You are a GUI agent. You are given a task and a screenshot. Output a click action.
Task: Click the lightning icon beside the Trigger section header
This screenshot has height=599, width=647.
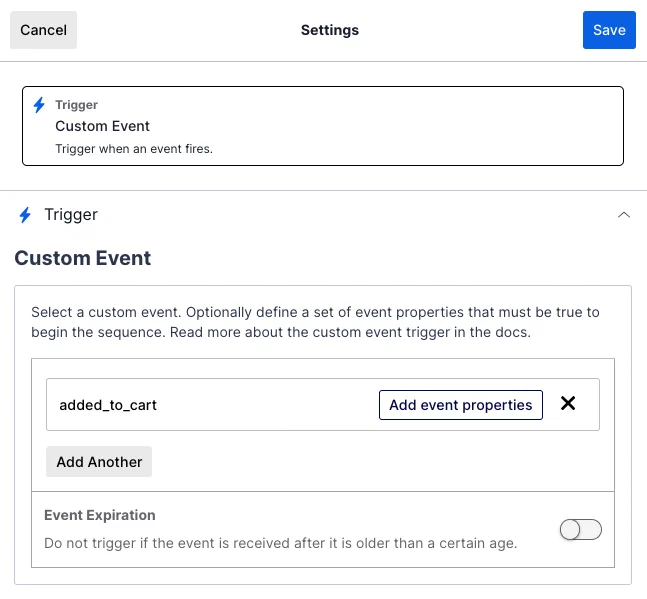tap(26, 215)
